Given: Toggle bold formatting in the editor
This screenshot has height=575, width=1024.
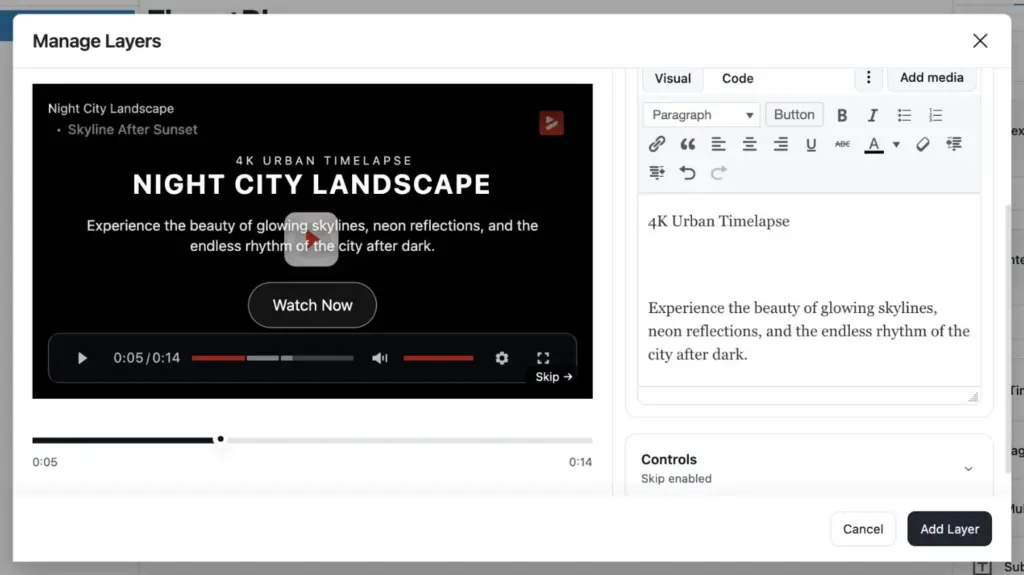Looking at the screenshot, I should (x=842, y=115).
